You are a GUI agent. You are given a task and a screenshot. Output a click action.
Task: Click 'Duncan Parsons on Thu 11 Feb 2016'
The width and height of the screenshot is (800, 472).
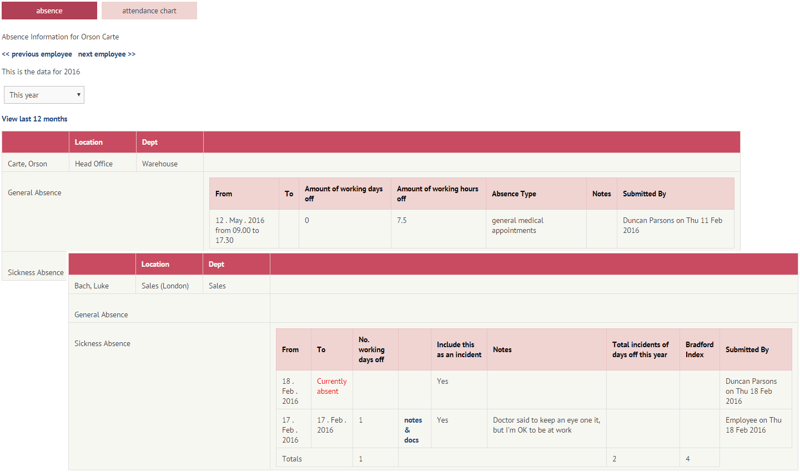click(672, 225)
